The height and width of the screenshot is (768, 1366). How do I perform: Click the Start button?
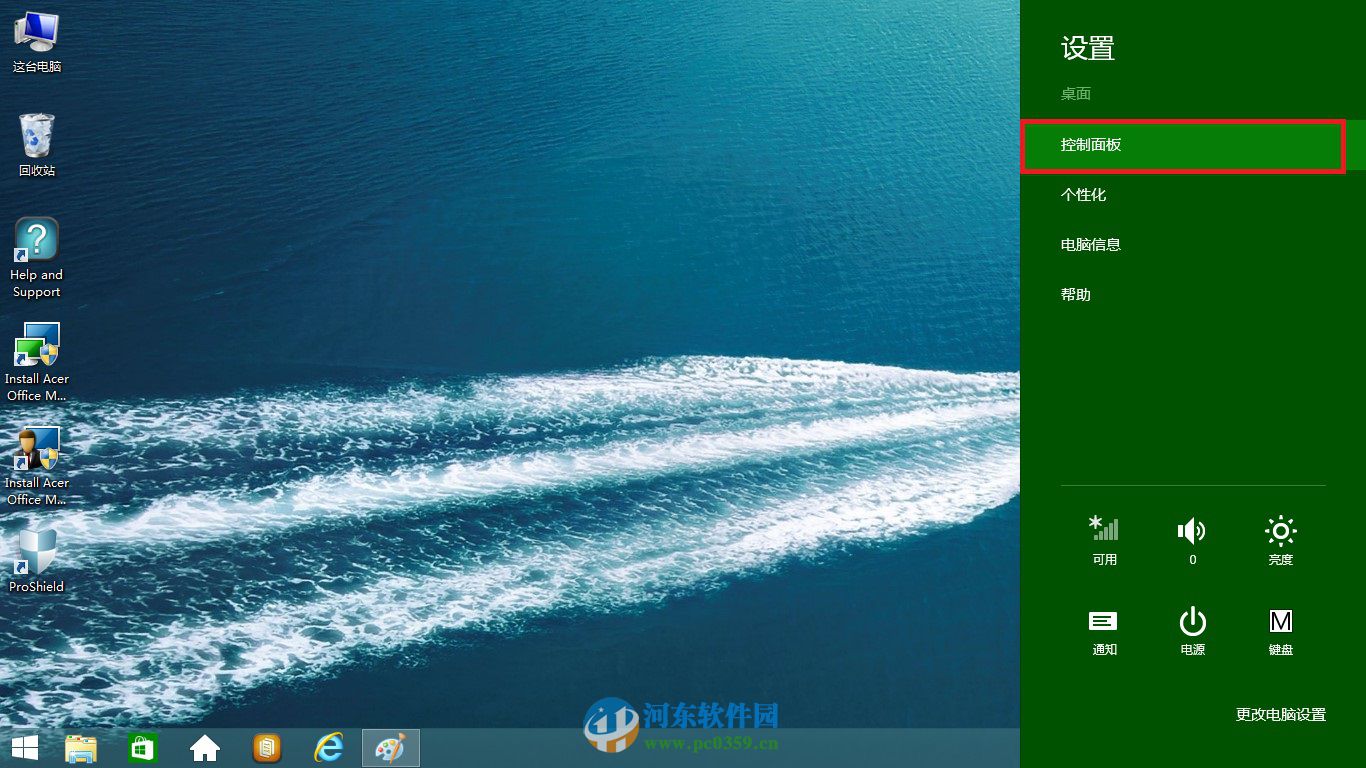click(24, 747)
